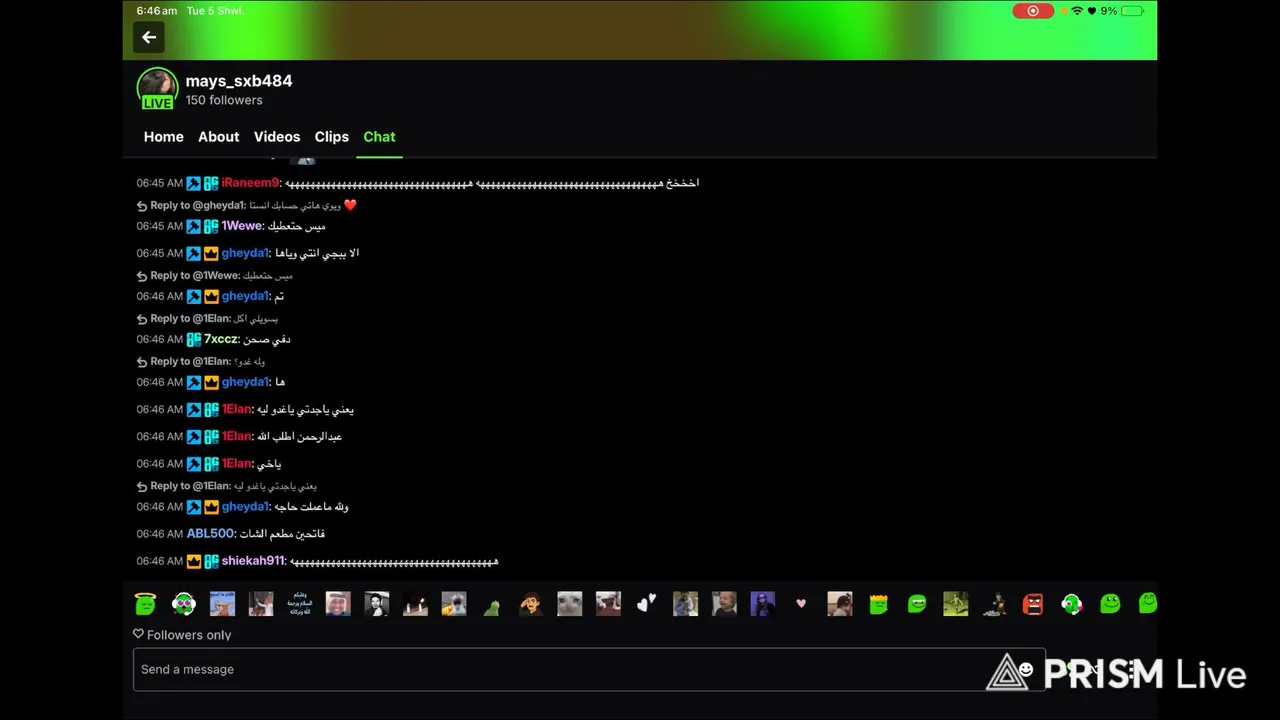The height and width of the screenshot is (720, 1280).
Task: Tap the back arrow button
Action: click(x=149, y=37)
